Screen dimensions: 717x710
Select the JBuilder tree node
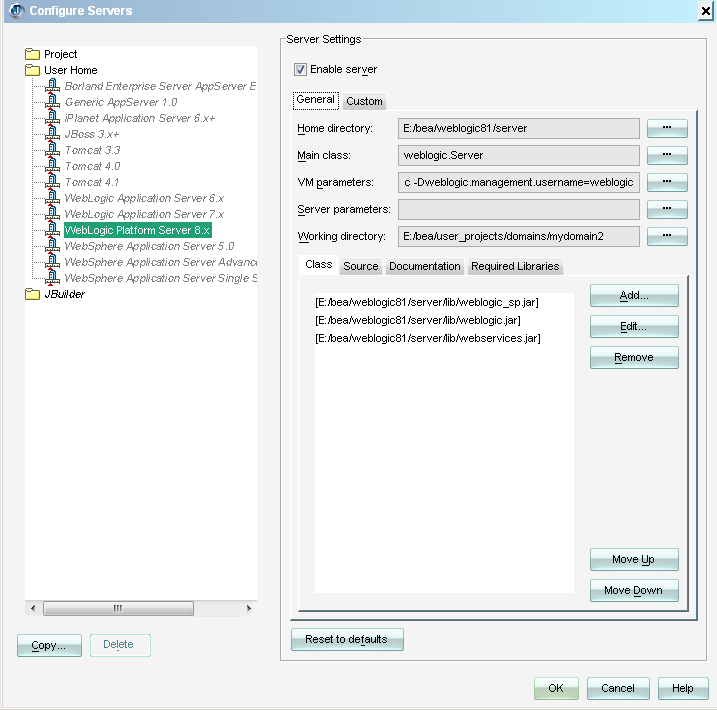click(x=64, y=294)
